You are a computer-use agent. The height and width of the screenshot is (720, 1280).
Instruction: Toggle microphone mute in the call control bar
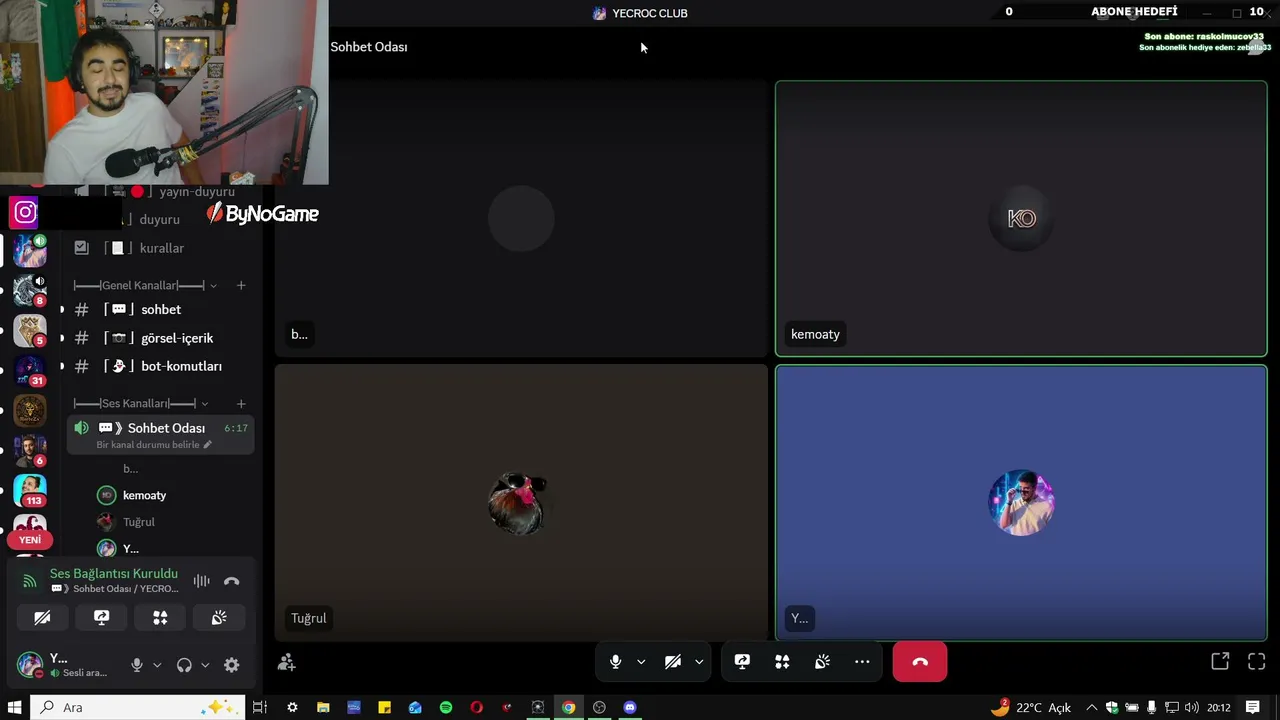point(616,662)
